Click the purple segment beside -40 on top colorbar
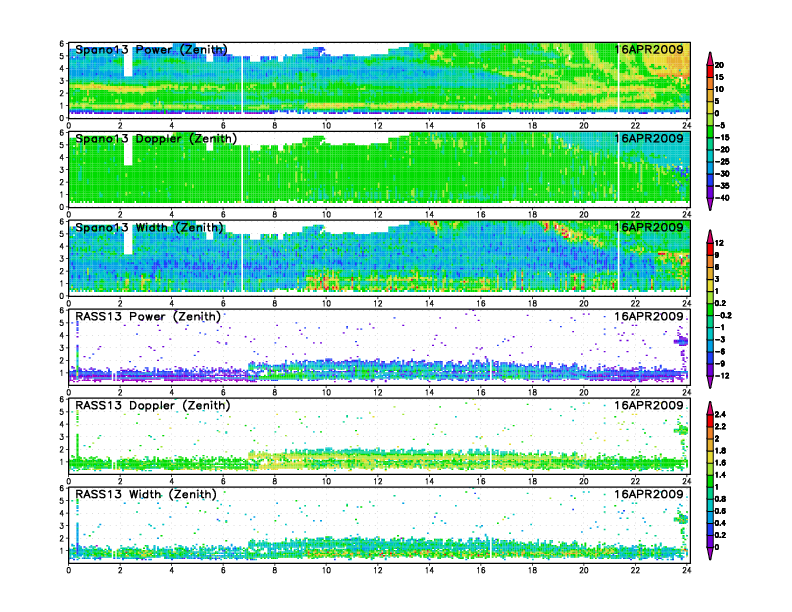The width and height of the screenshot is (792, 612). pos(710,192)
